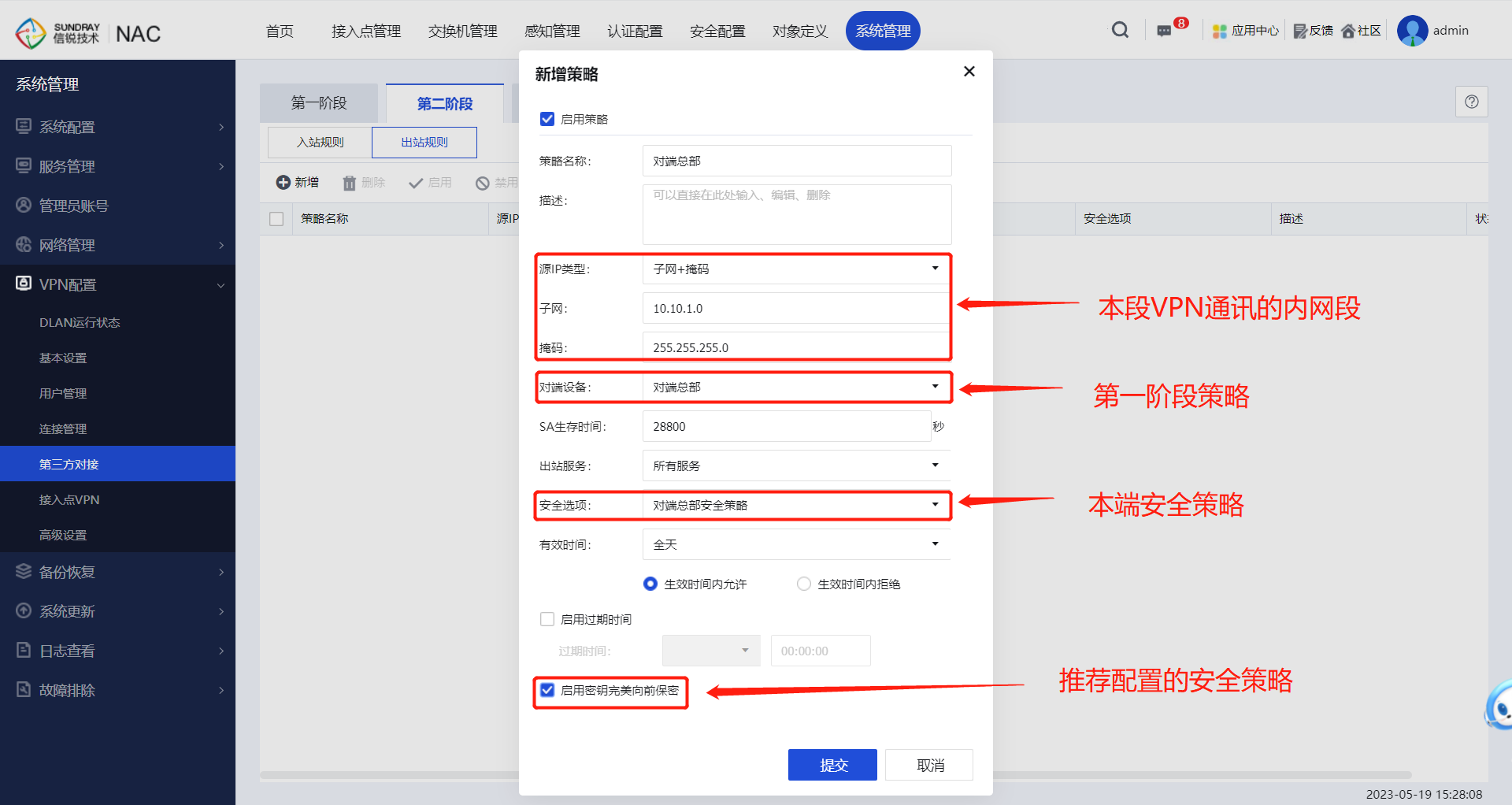1512x805 pixels.
Task: Open the 对端设备 dropdown
Action: coord(796,387)
